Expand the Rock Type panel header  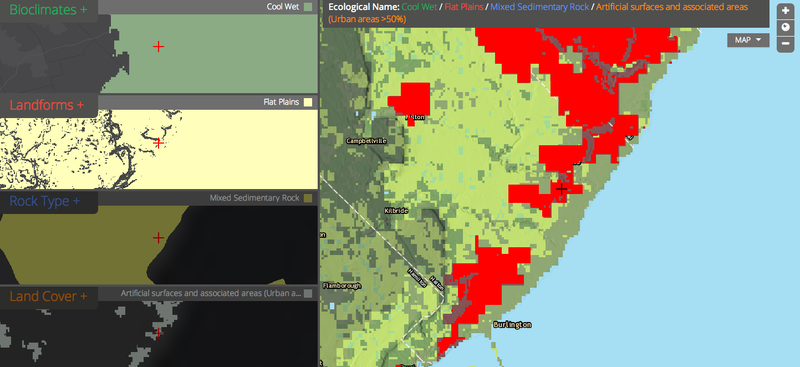coord(44,201)
